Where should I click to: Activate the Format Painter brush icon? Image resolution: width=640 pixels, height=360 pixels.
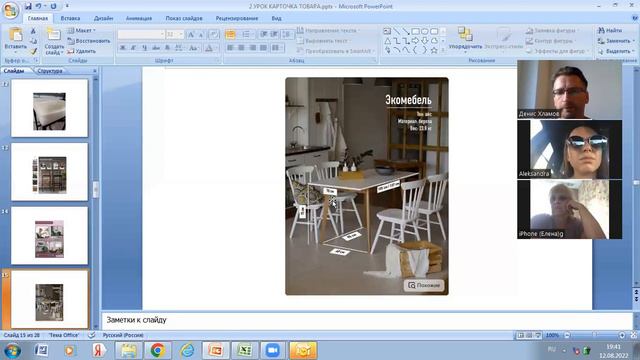point(33,51)
